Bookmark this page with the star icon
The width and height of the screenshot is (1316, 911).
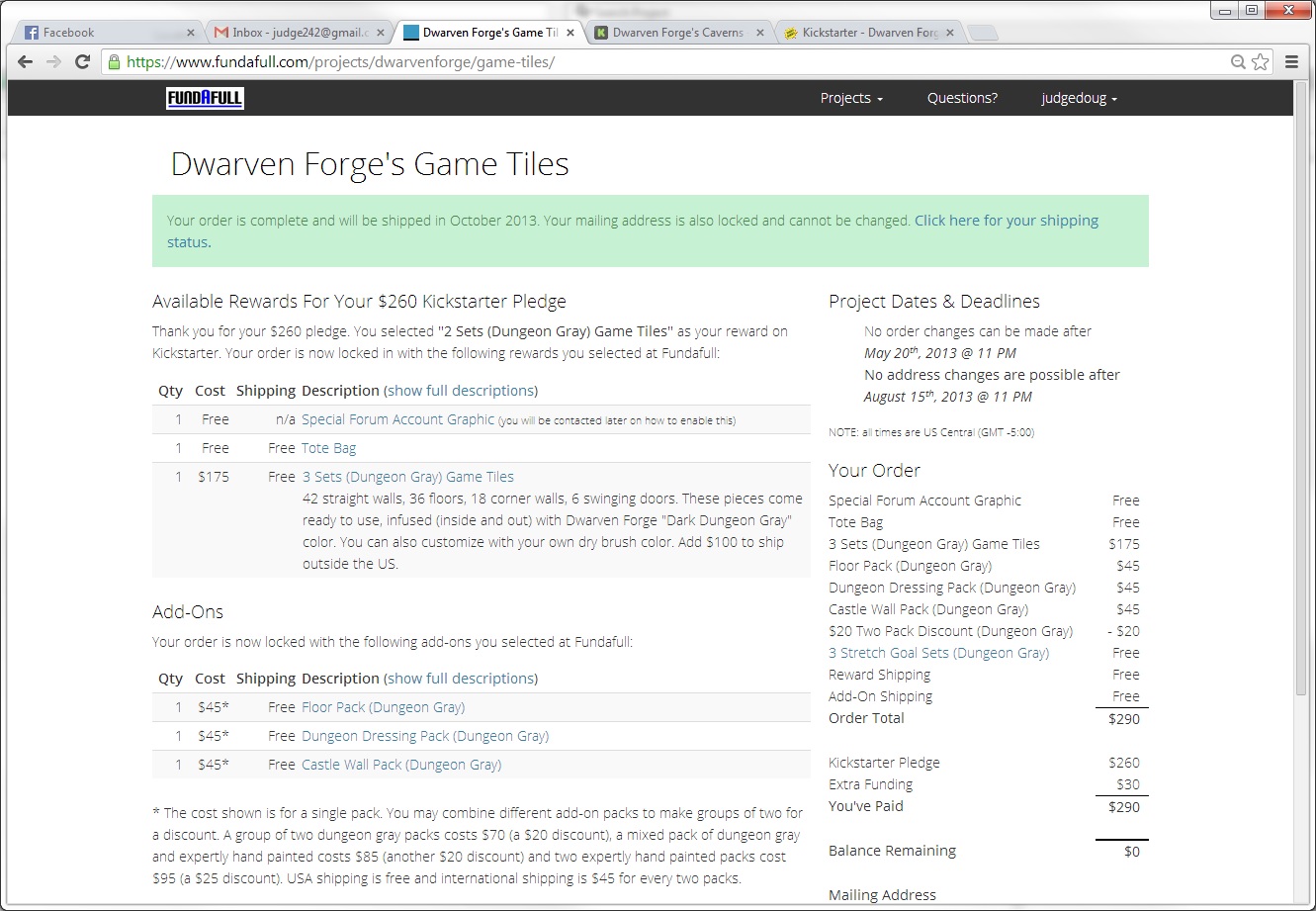[x=1261, y=61]
